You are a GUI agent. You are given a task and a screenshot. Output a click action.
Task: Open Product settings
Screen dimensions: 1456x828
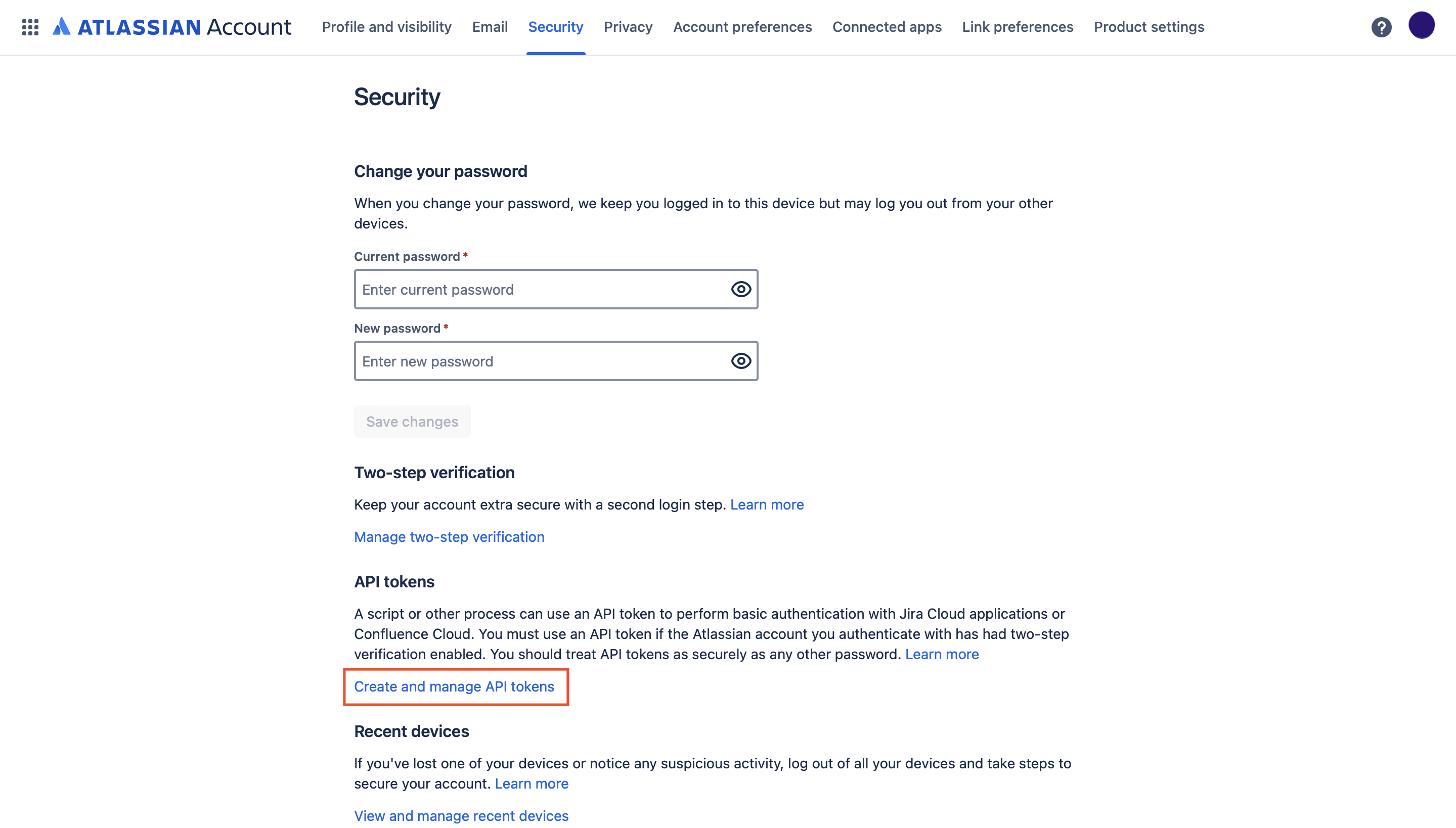coord(1149,27)
